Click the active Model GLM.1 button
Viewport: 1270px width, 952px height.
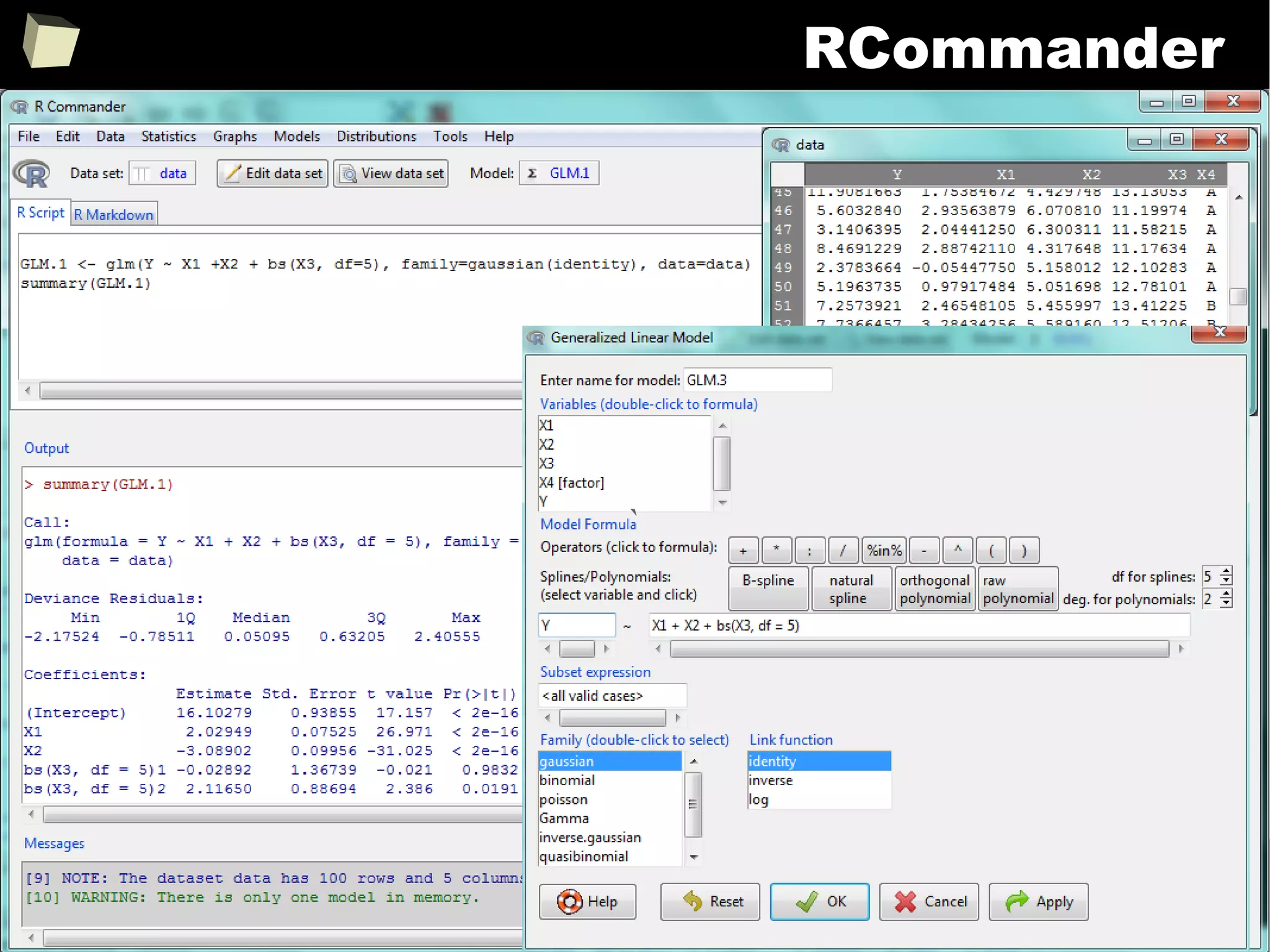pos(559,173)
